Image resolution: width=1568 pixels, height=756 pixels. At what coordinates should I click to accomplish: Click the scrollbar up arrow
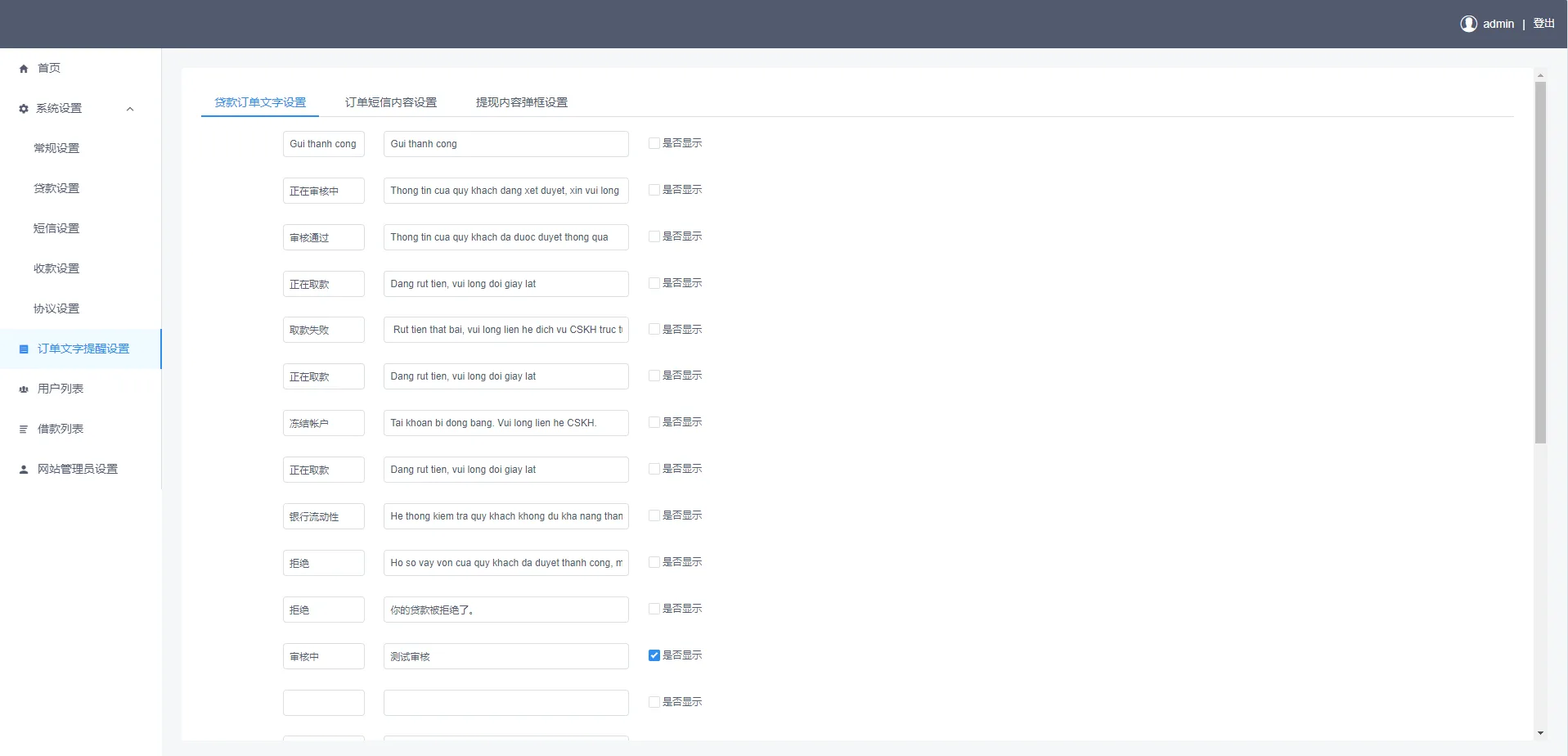coord(1540,76)
